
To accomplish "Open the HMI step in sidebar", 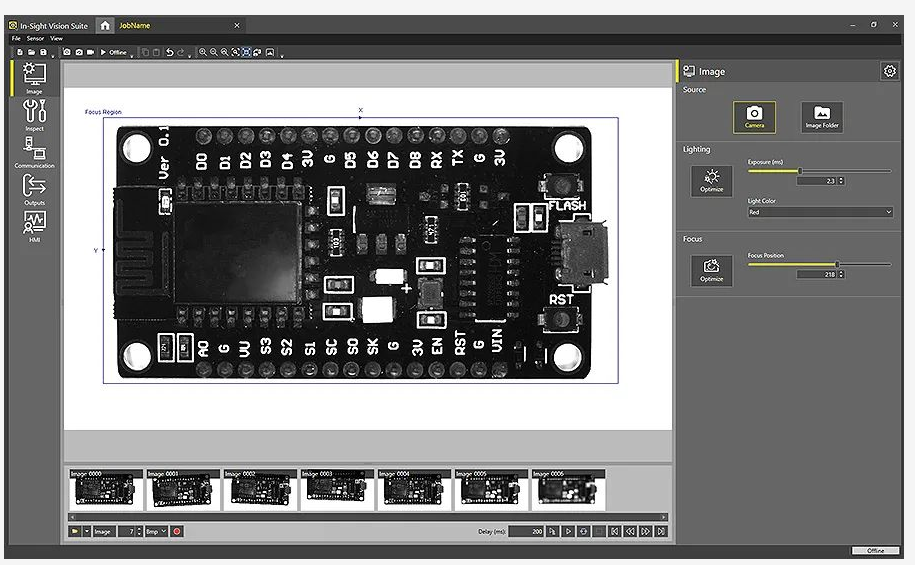I will click(x=34, y=225).
